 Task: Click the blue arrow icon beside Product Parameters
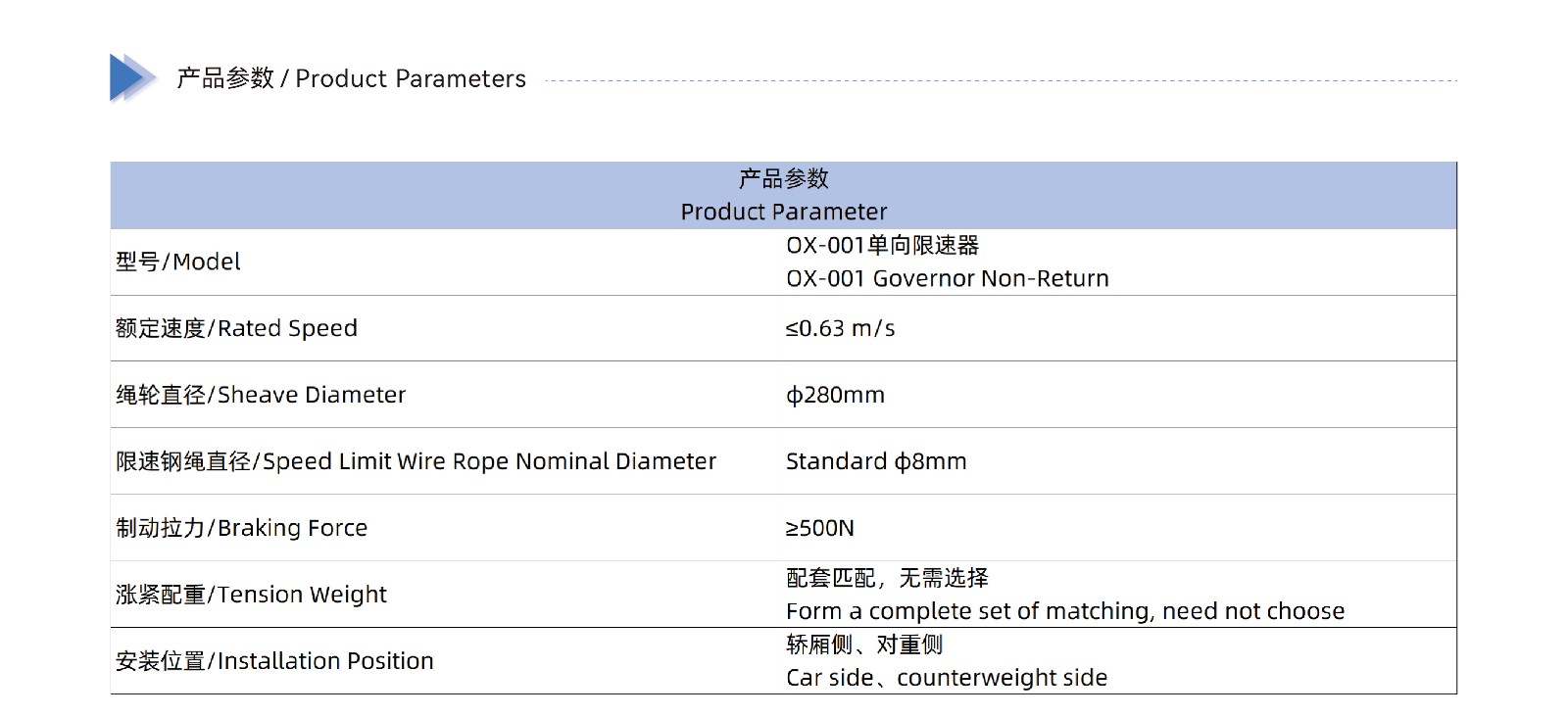(x=132, y=78)
